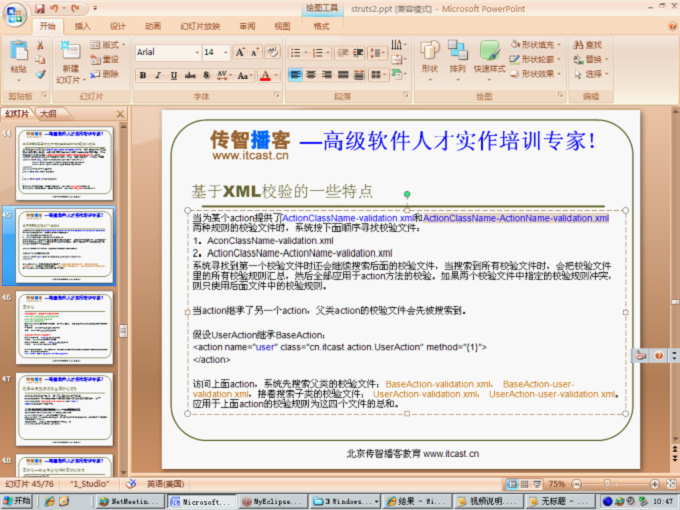The height and width of the screenshot is (510, 680).
Task: Switch to Slide Sorter view
Action: [x=524, y=484]
